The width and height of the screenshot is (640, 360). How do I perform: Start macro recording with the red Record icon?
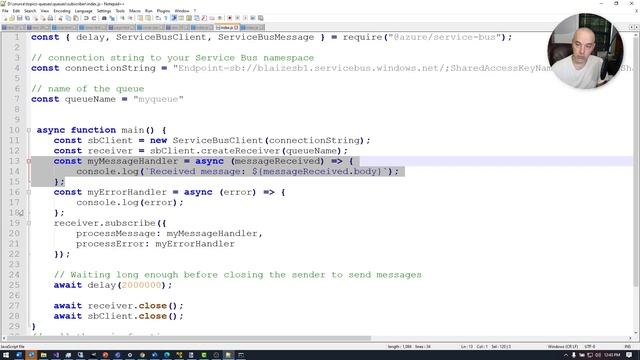click(x=229, y=18)
